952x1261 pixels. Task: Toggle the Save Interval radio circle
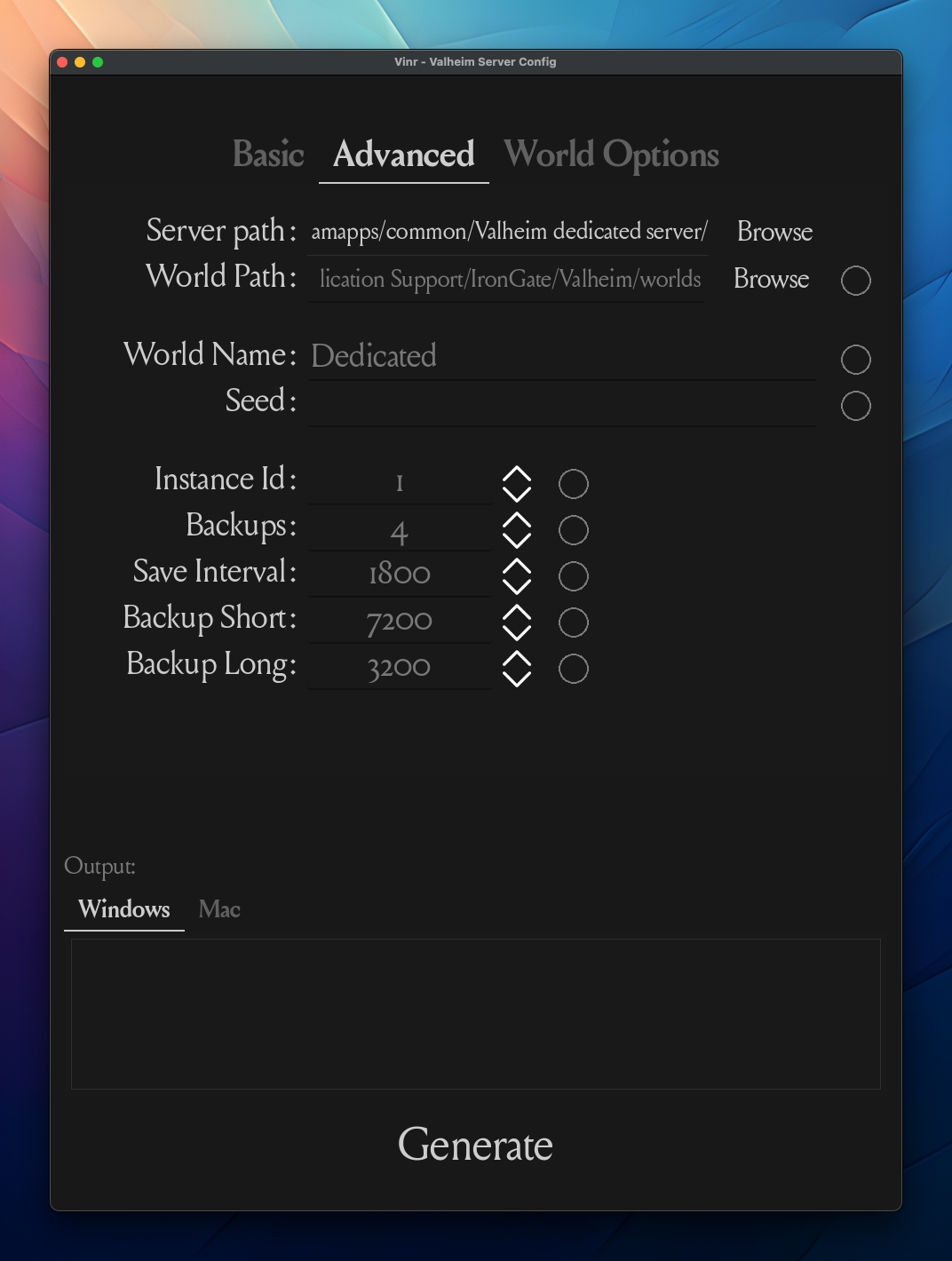tap(573, 576)
